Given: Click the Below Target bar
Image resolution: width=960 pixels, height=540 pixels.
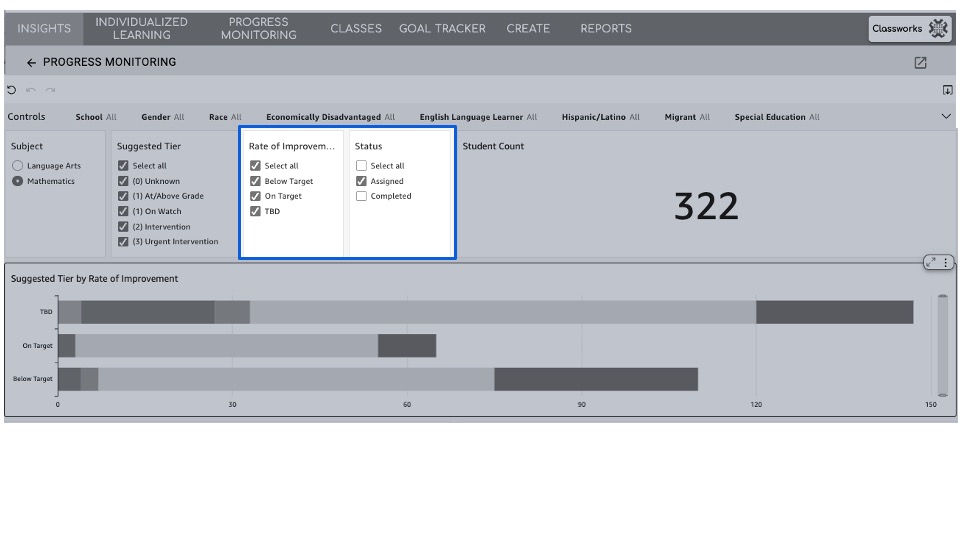Looking at the screenshot, I should click(378, 379).
